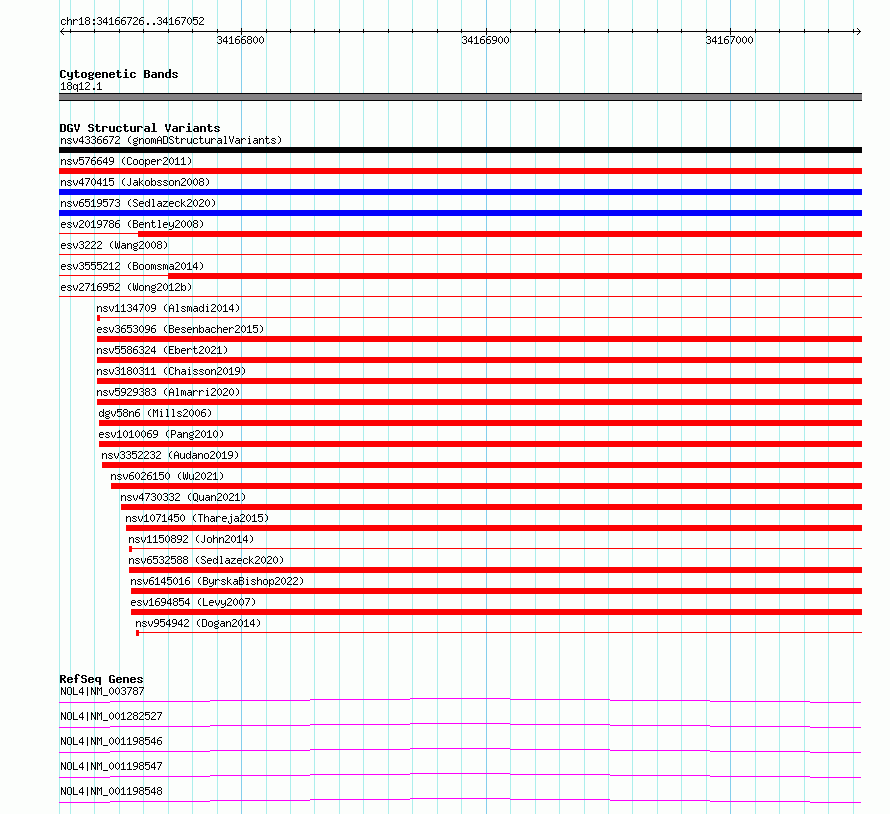Image resolution: width=890 pixels, height=814 pixels.
Task: Open variant esv3653096 (Besenbacher2015)
Action: coord(180,329)
